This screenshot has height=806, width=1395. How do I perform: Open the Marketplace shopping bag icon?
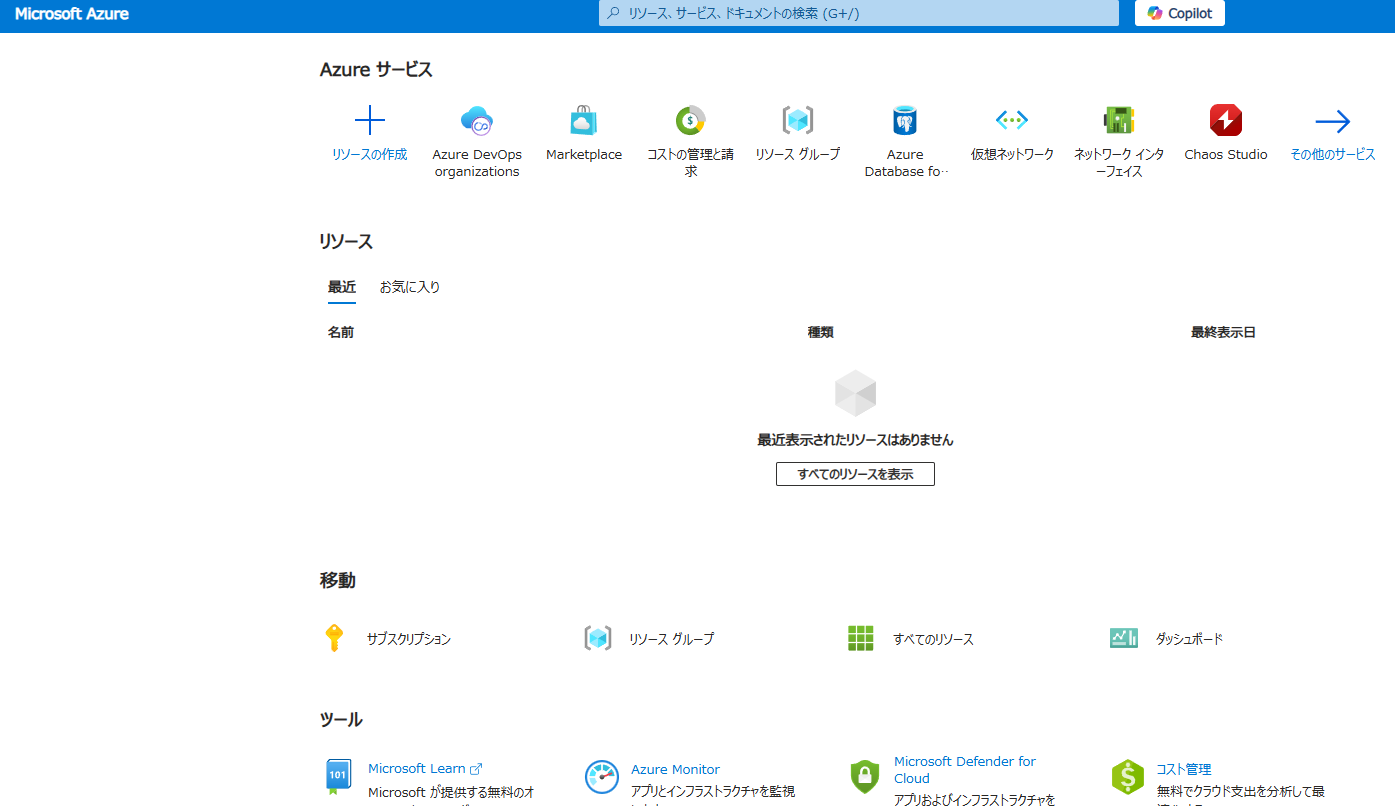(x=584, y=120)
